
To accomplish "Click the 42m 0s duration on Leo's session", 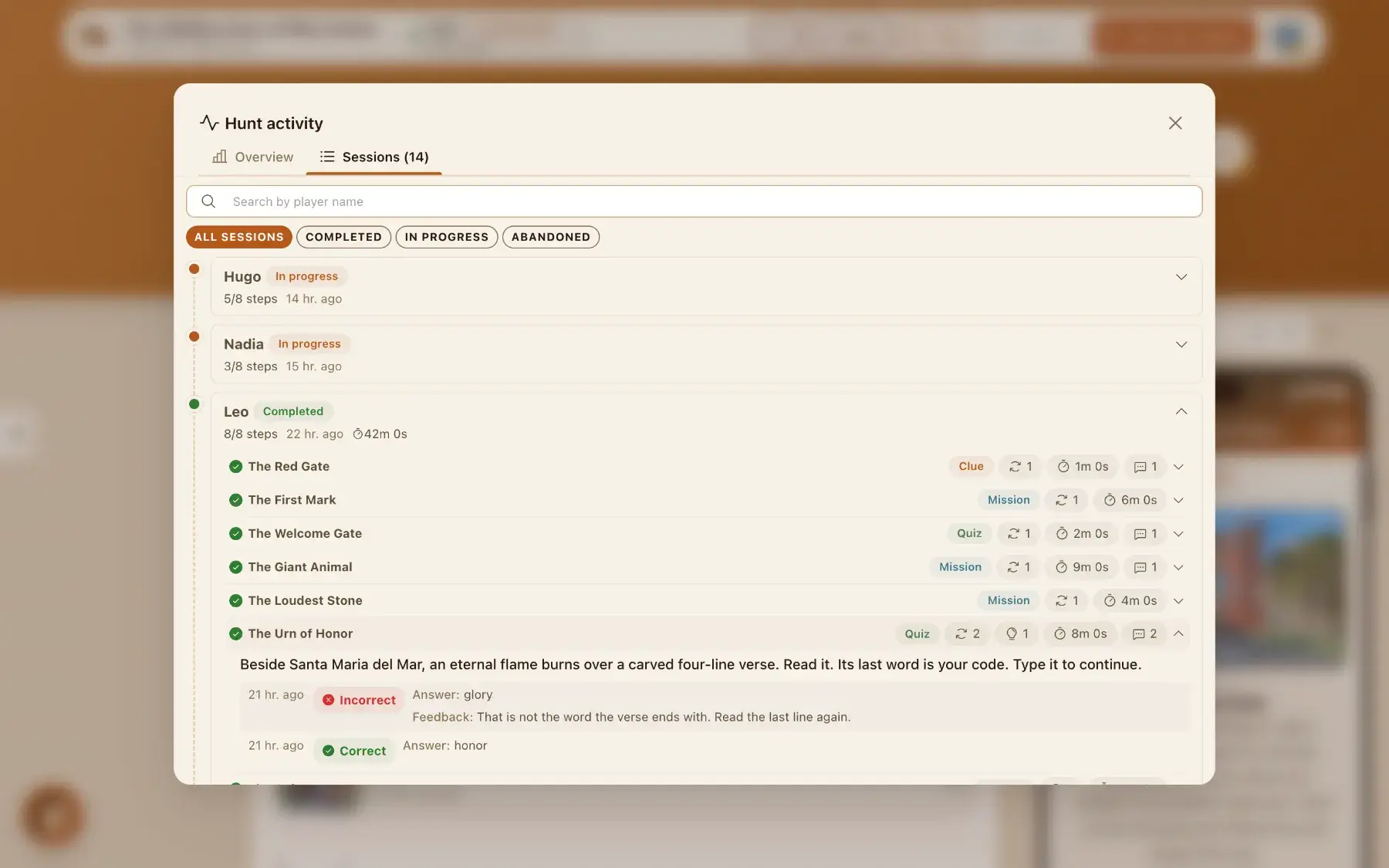I will coord(380,434).
